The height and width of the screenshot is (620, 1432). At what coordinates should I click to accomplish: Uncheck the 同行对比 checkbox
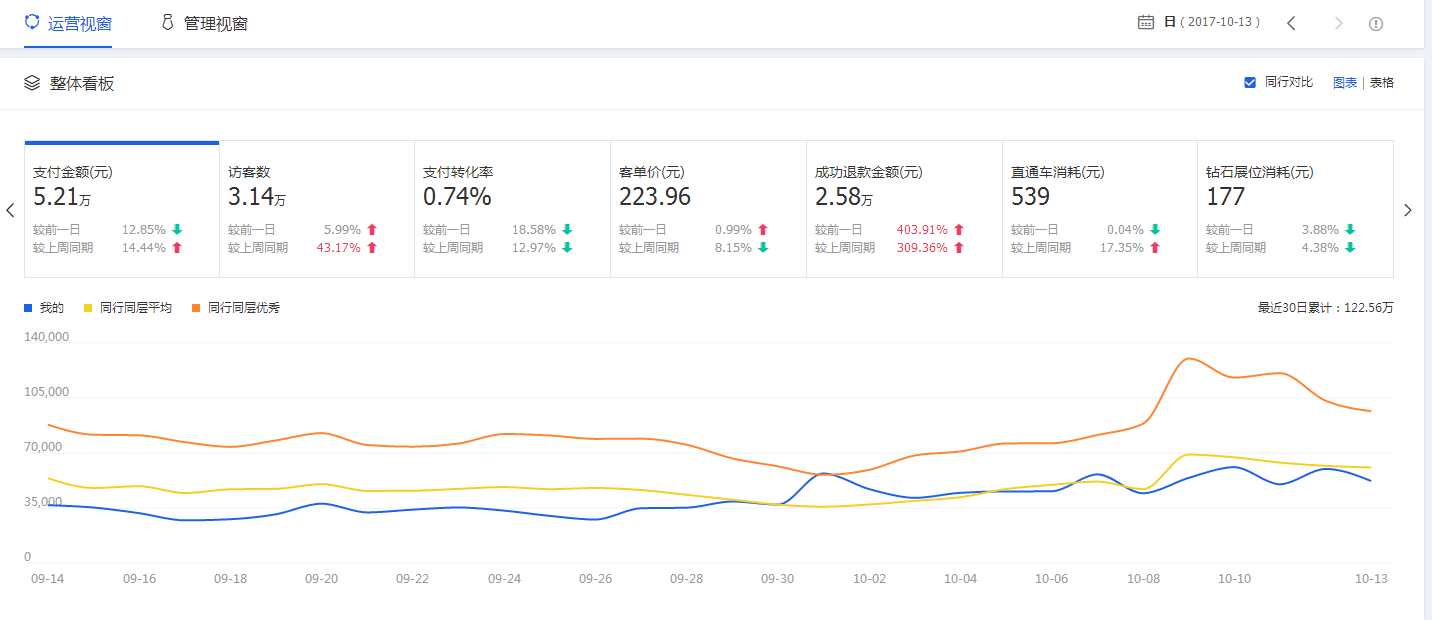point(1250,82)
